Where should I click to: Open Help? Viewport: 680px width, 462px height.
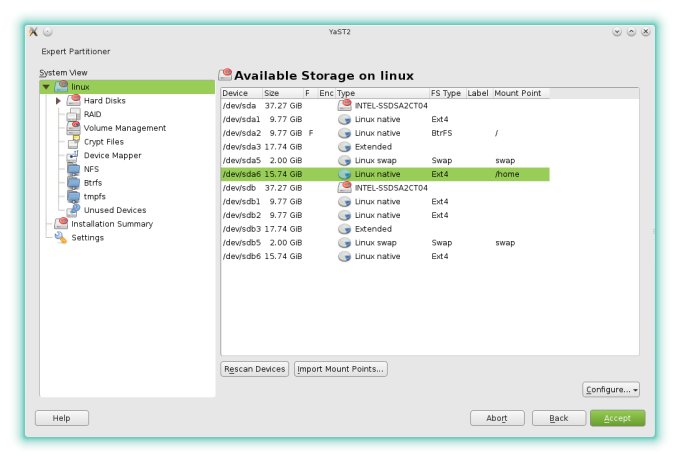(x=62, y=418)
